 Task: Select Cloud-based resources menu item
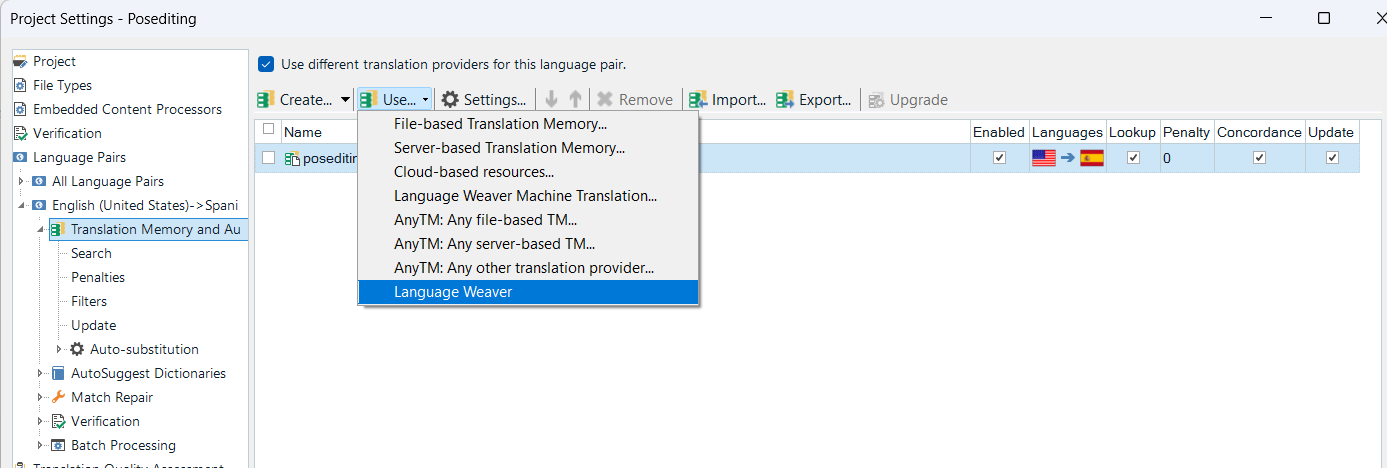(528, 172)
